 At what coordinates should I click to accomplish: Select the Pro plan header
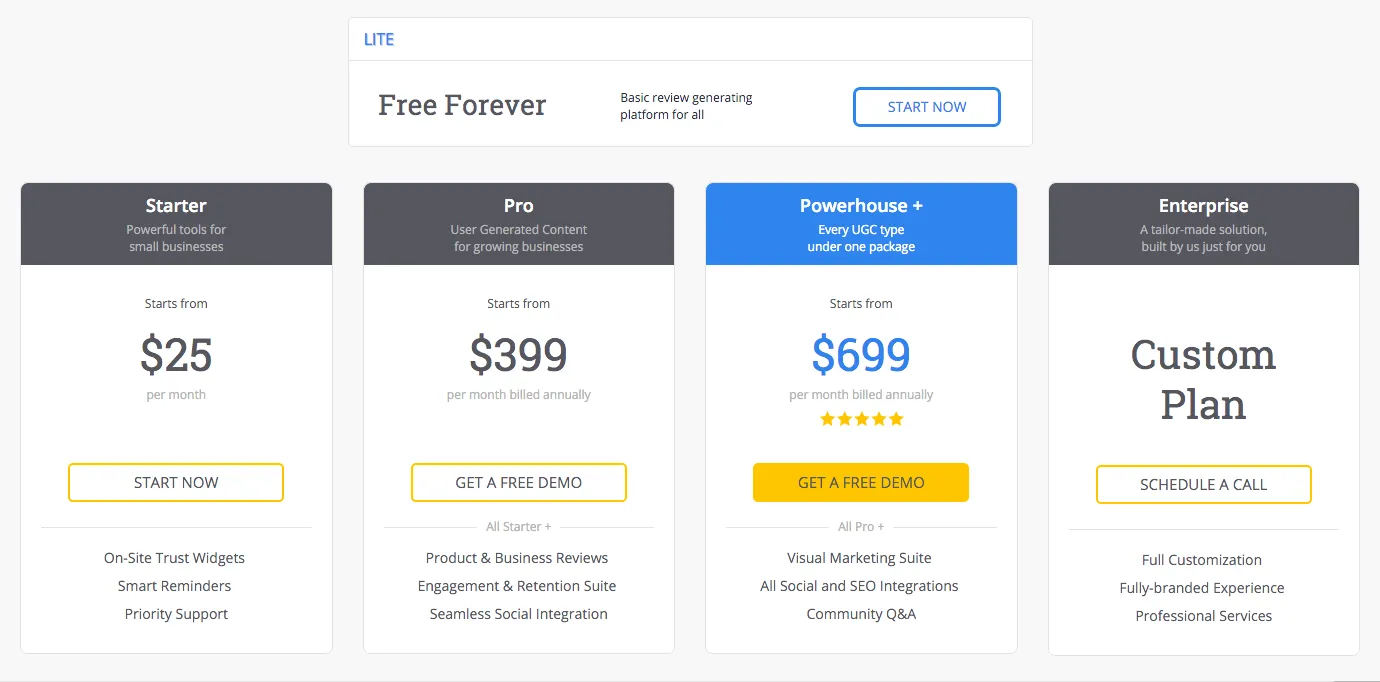(x=518, y=206)
